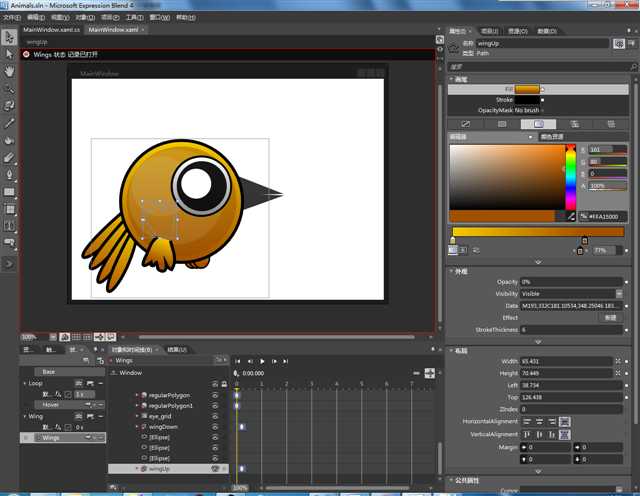640x496 pixels.
Task: Switch to the 资源 panel tab
Action: [518, 31]
